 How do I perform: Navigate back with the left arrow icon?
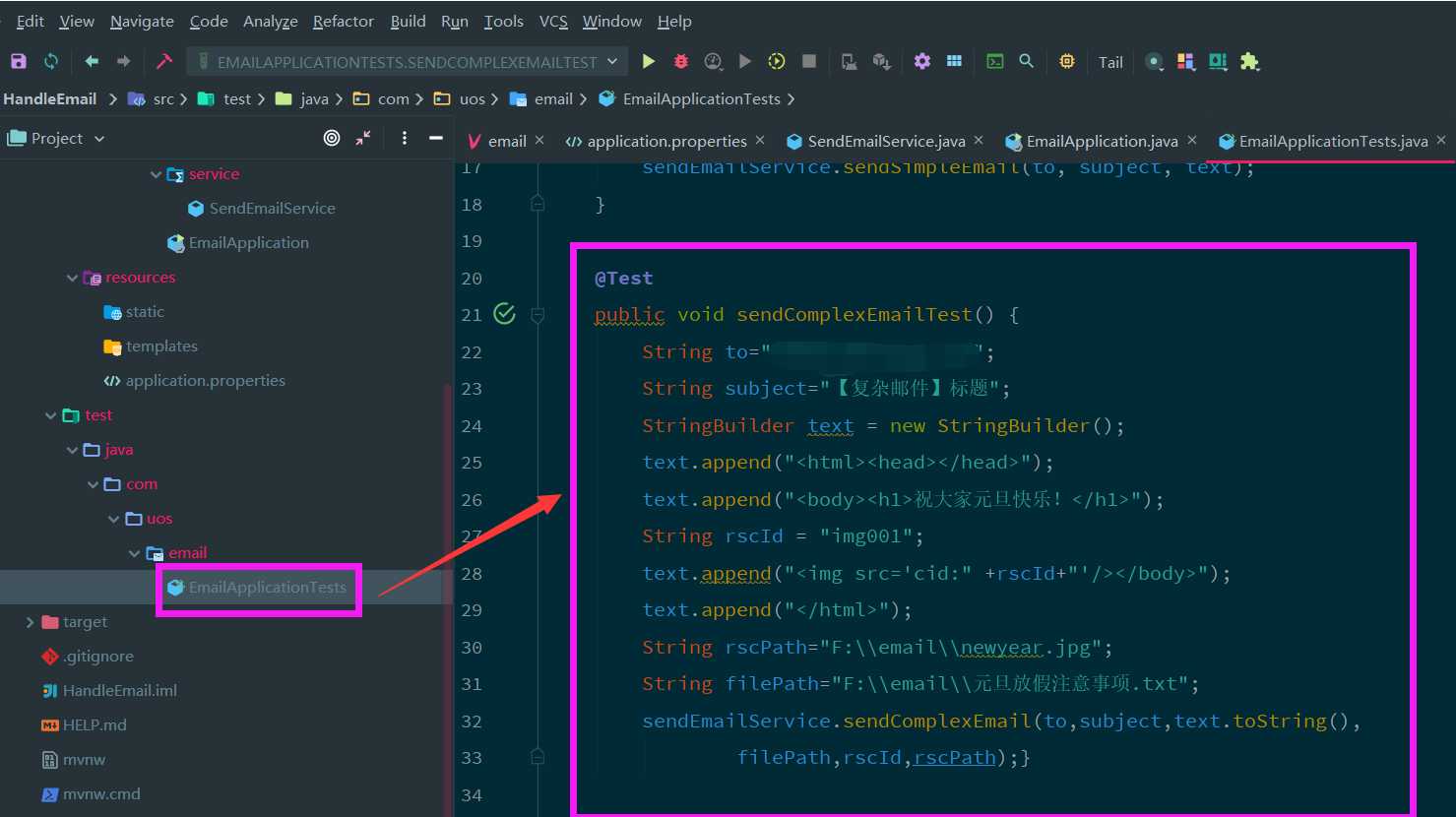[92, 61]
